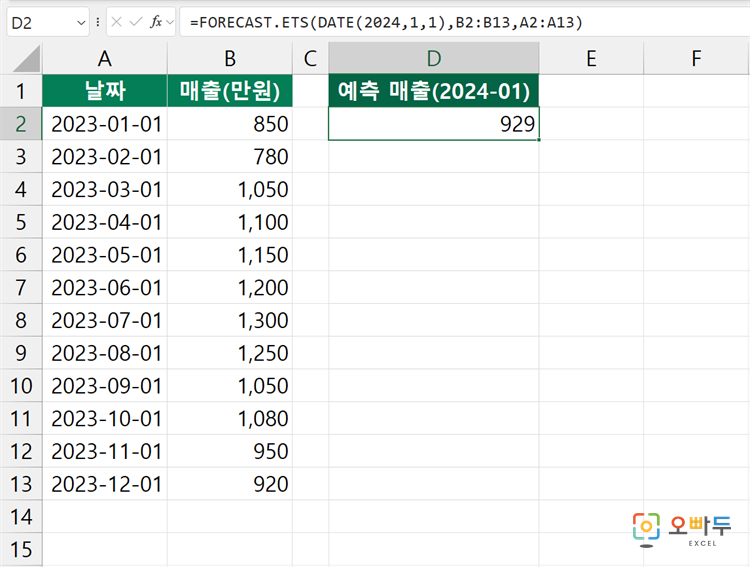
Task: Click date cell 2023-04-01
Action: coord(105,222)
